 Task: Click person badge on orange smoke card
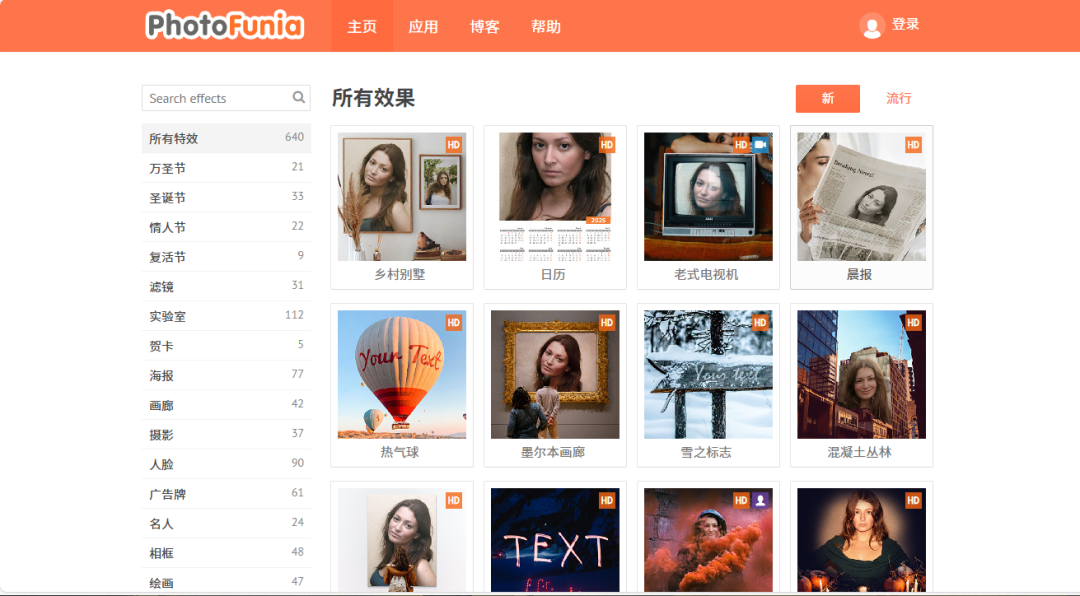click(x=760, y=500)
